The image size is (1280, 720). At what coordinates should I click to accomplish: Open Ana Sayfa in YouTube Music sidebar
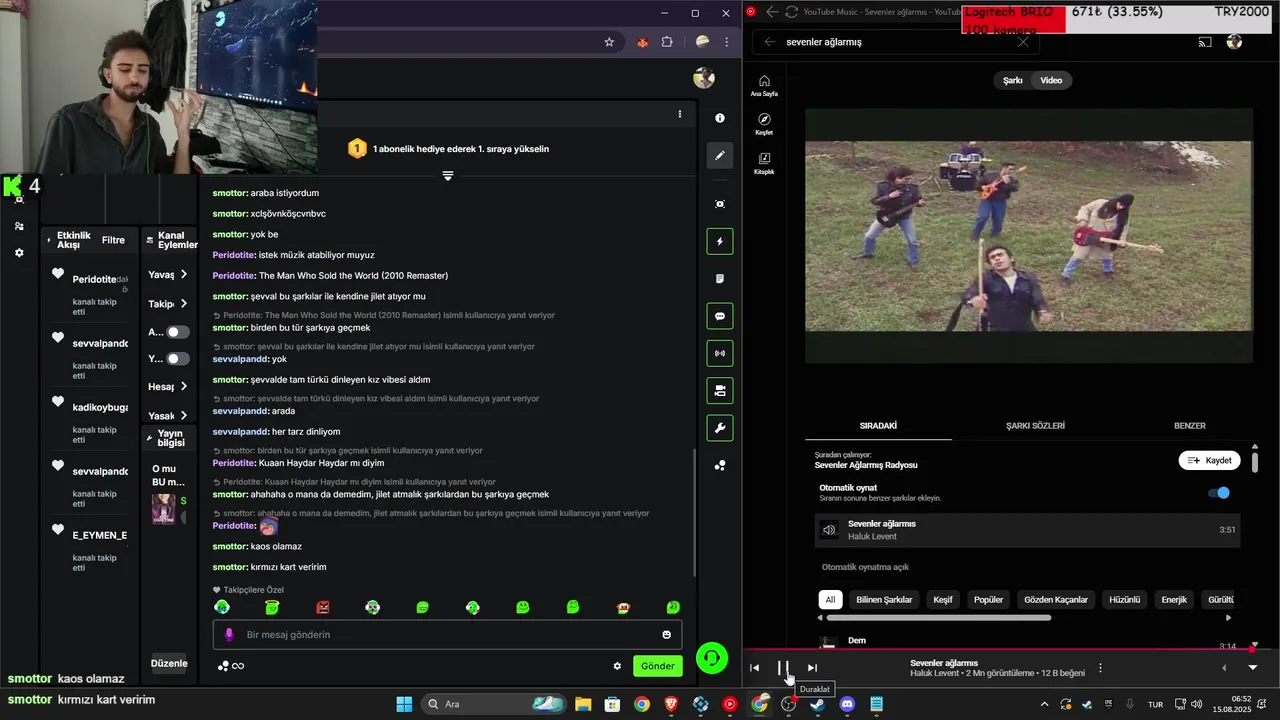(764, 86)
